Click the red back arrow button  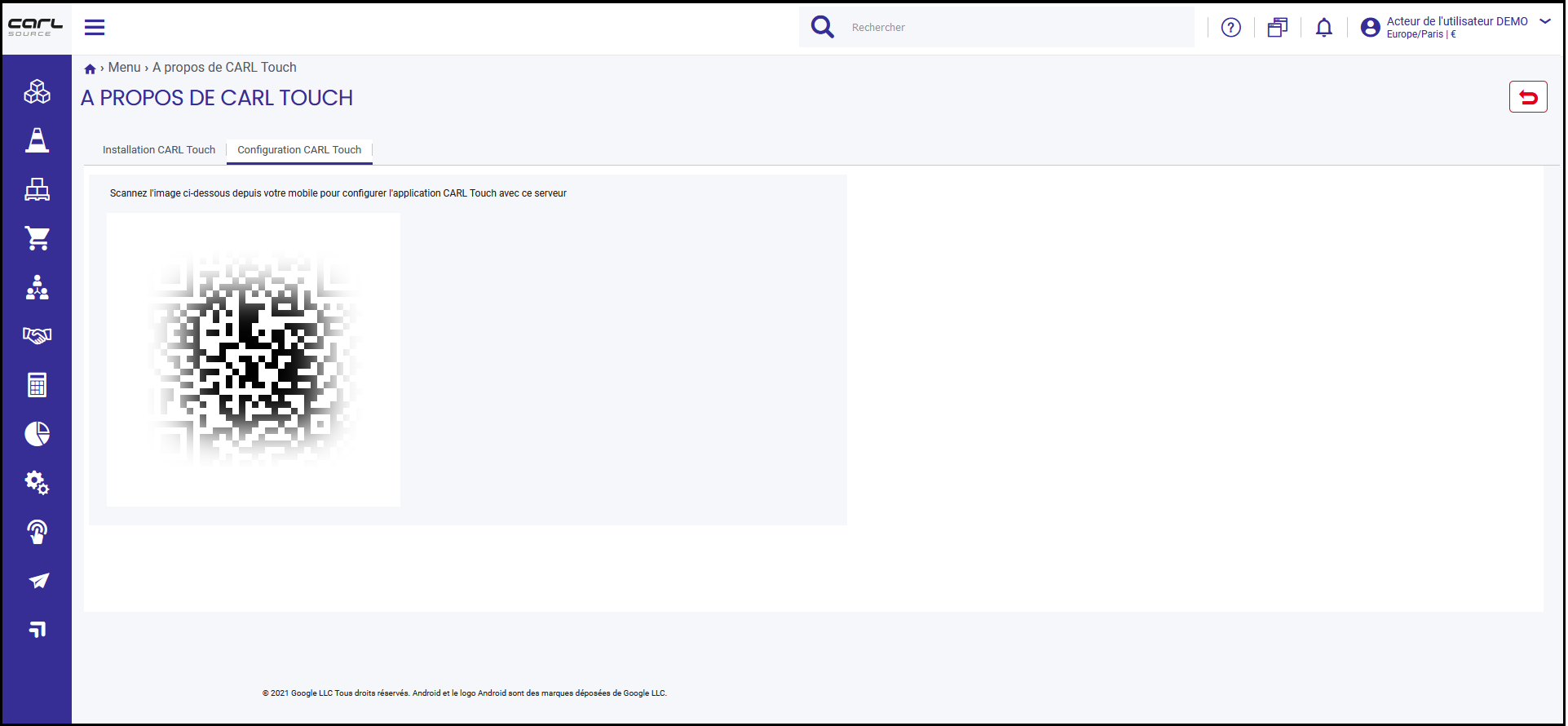(1528, 97)
